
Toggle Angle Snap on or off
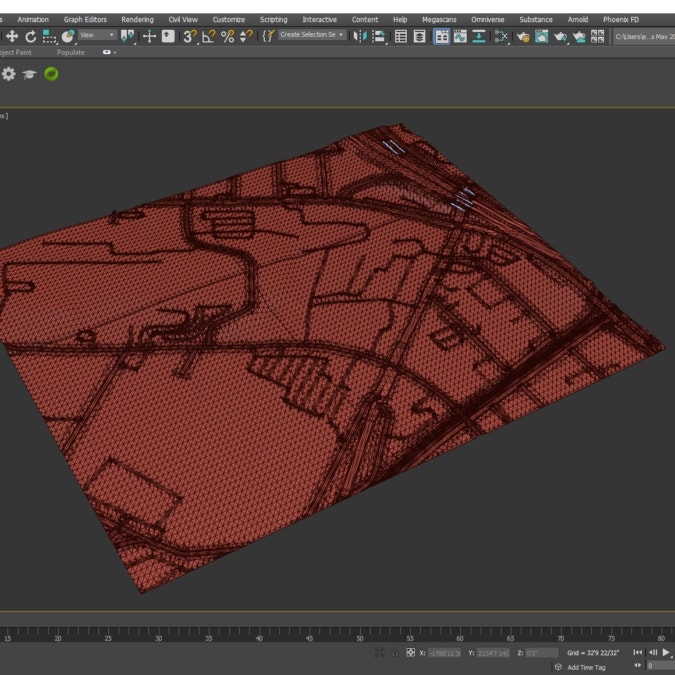[208, 36]
